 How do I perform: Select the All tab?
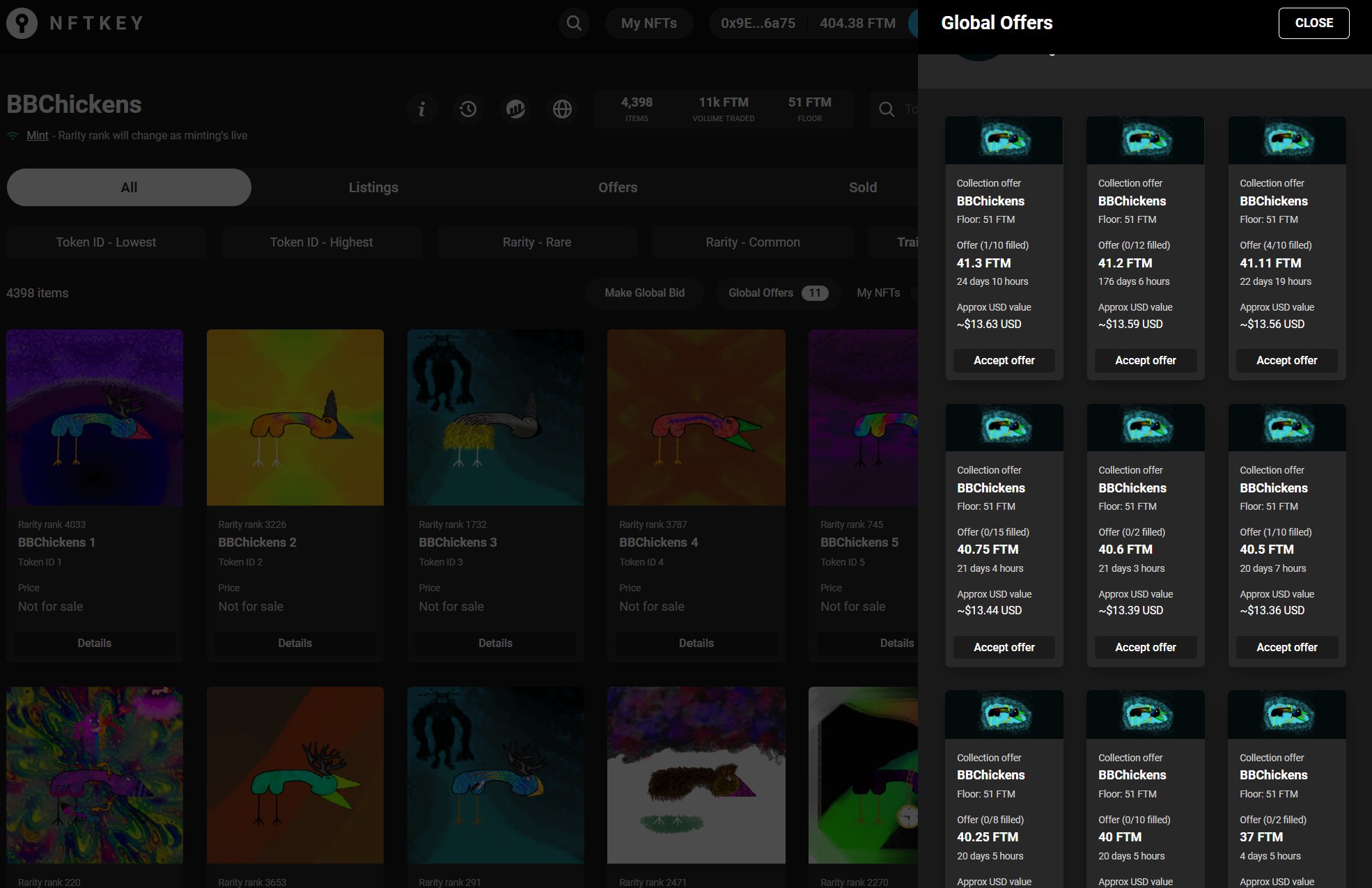click(129, 187)
